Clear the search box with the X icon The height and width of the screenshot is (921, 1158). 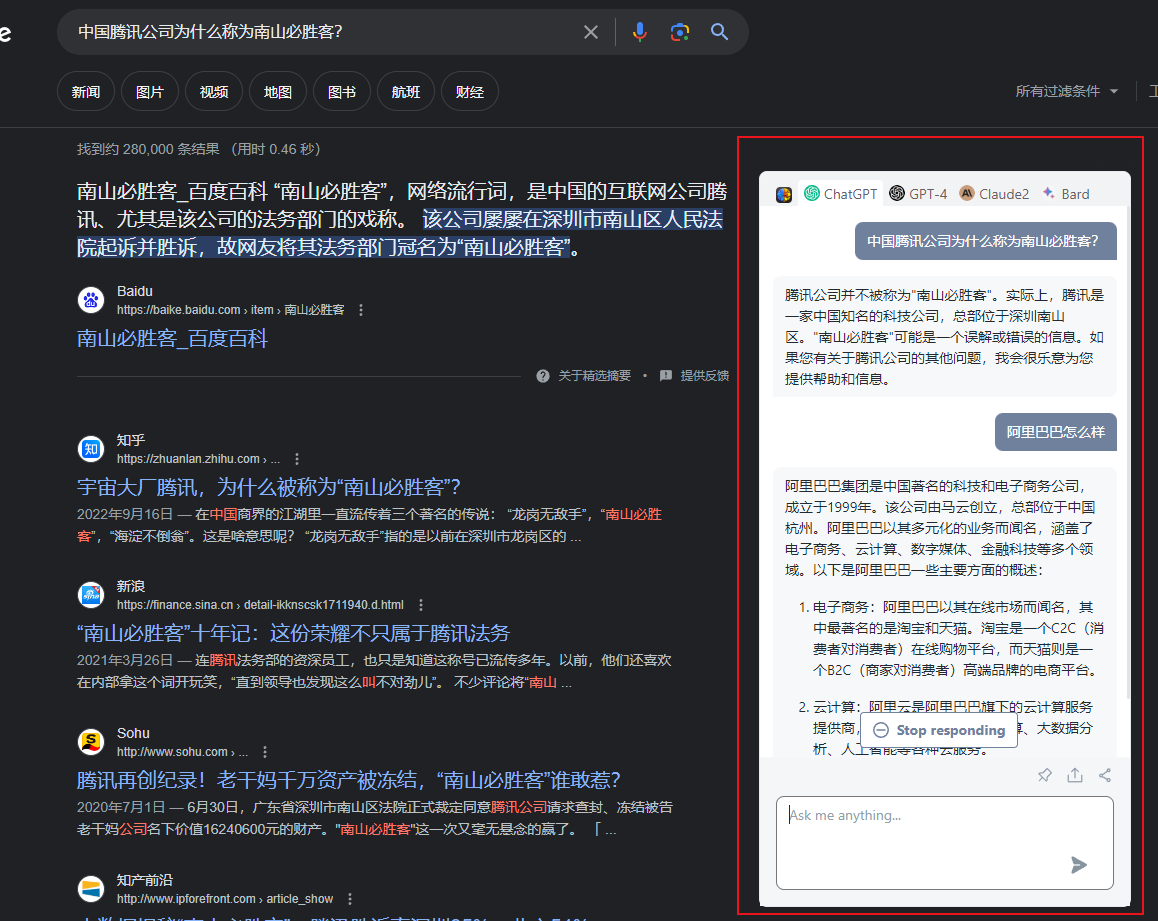[x=591, y=32]
